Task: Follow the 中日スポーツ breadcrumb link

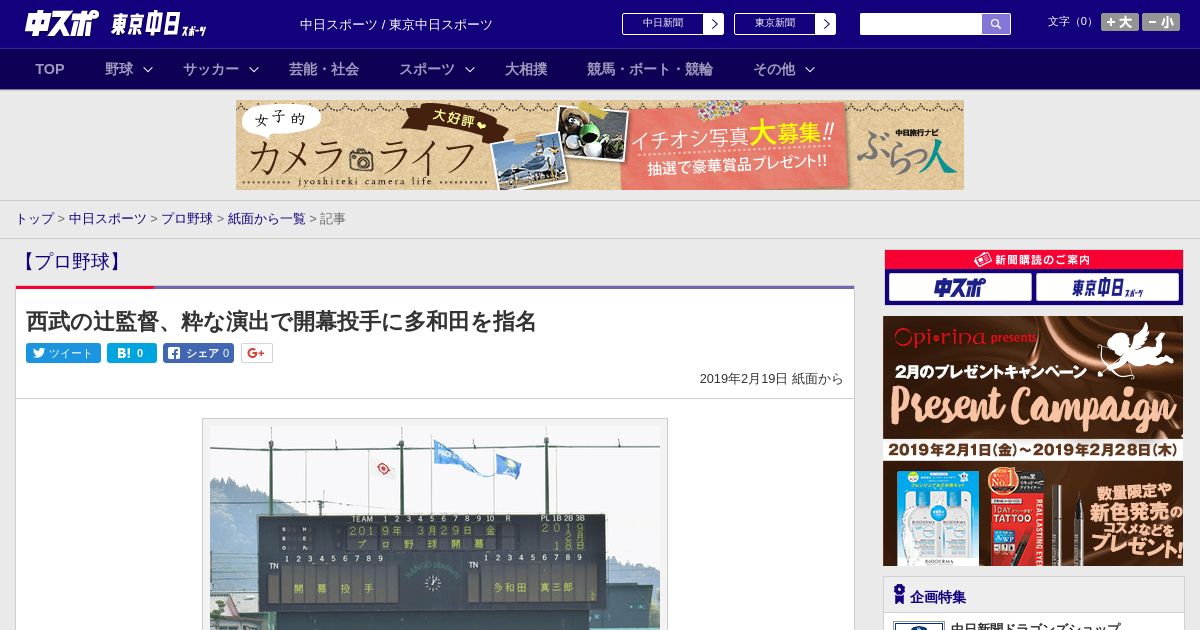Action: tap(108, 218)
